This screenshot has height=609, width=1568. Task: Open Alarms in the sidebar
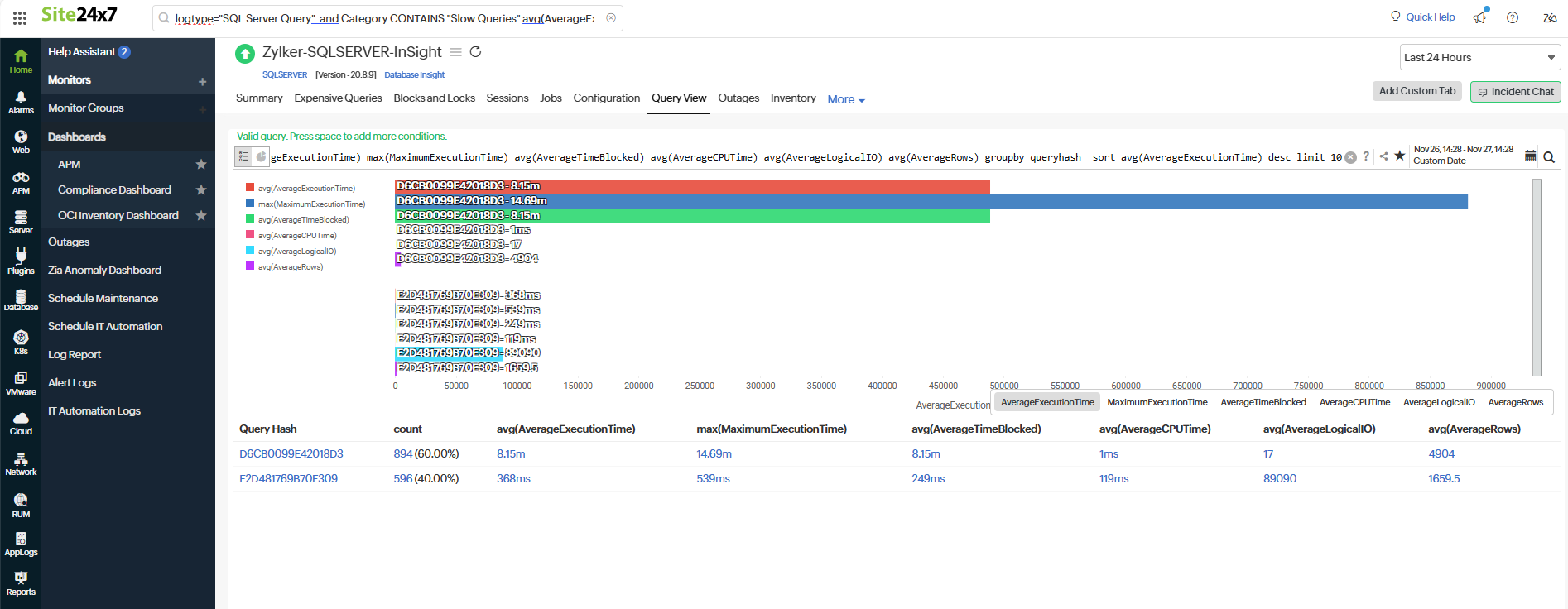[21, 103]
